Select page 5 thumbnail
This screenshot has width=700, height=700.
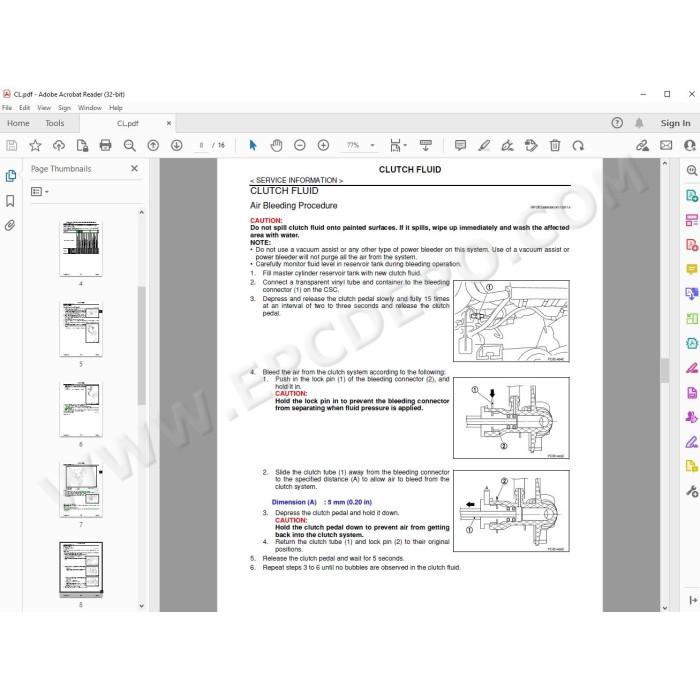(x=81, y=329)
